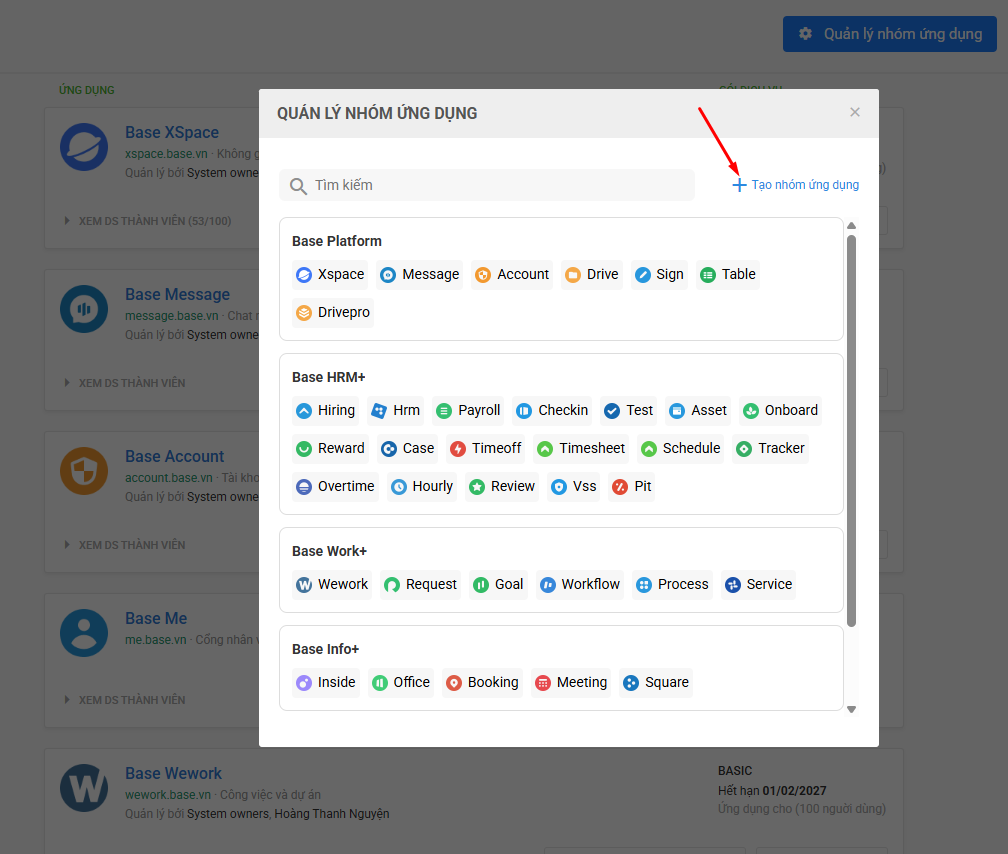Select the Square app chip

pos(656,682)
